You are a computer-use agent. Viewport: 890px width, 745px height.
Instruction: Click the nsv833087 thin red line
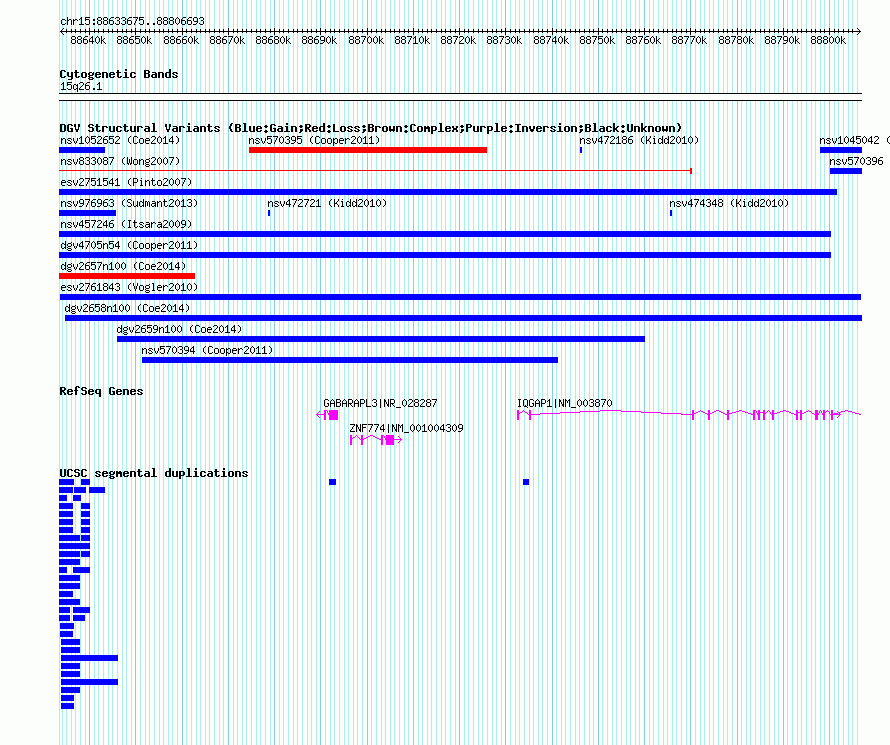(375, 170)
